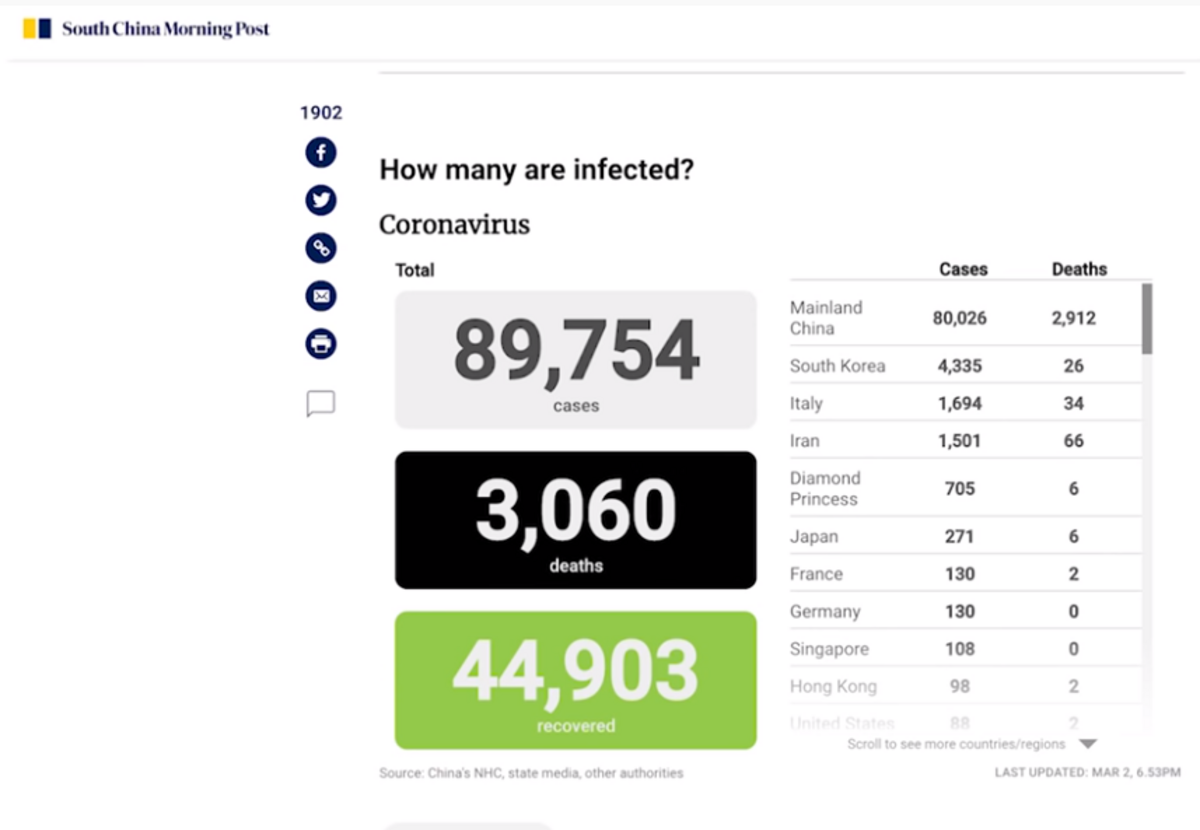Viewport: 1200px width, 830px height.
Task: Print the article
Action: 320,344
